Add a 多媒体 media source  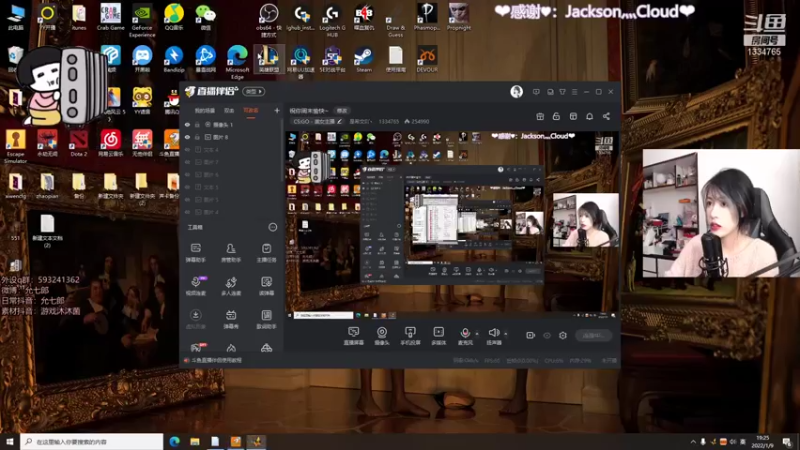point(438,336)
